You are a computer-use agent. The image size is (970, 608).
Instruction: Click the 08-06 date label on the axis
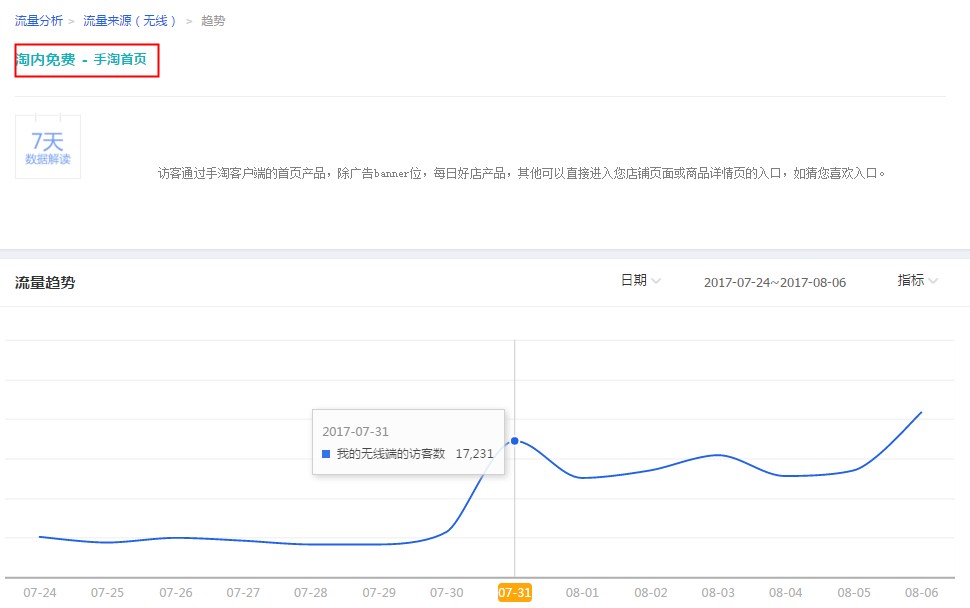(x=920, y=592)
